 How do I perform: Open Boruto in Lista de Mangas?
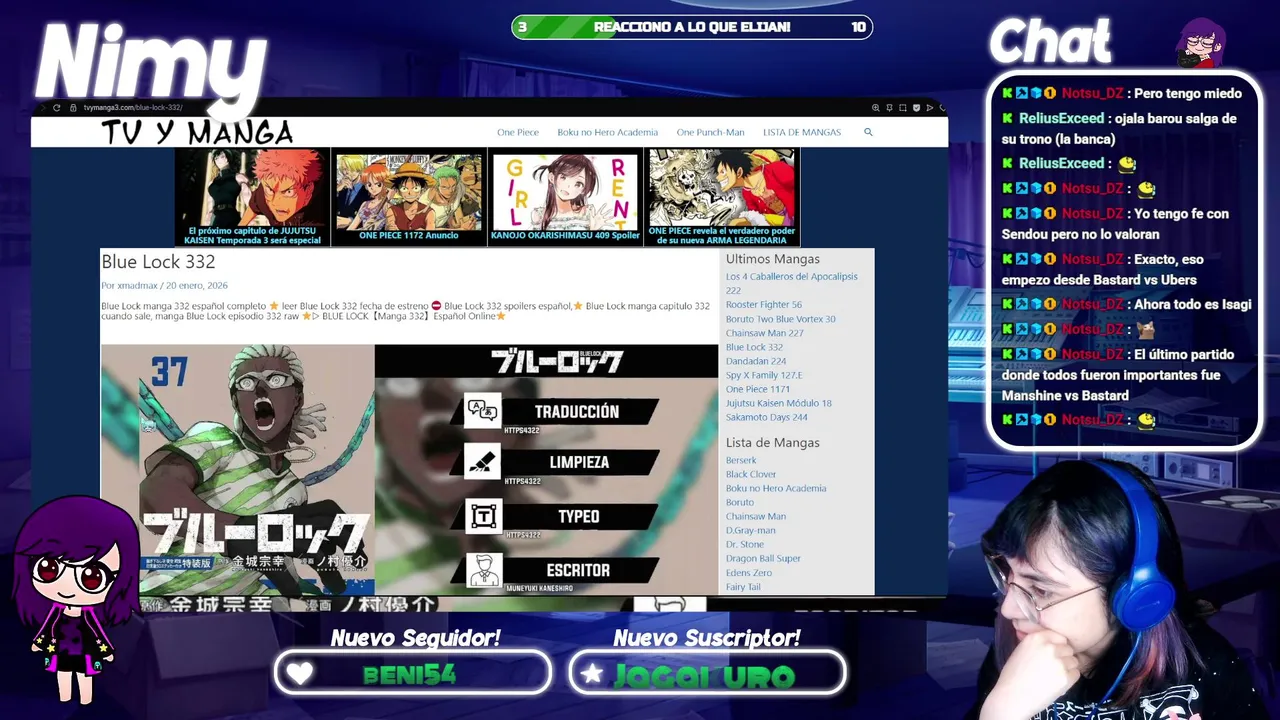click(x=740, y=502)
